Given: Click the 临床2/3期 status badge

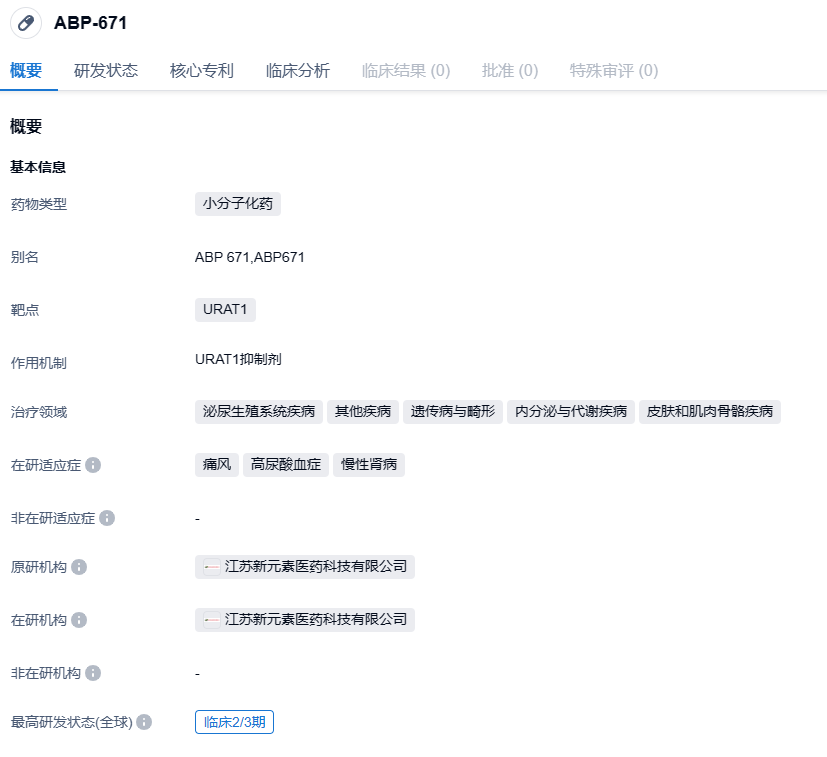Looking at the screenshot, I should tap(234, 722).
